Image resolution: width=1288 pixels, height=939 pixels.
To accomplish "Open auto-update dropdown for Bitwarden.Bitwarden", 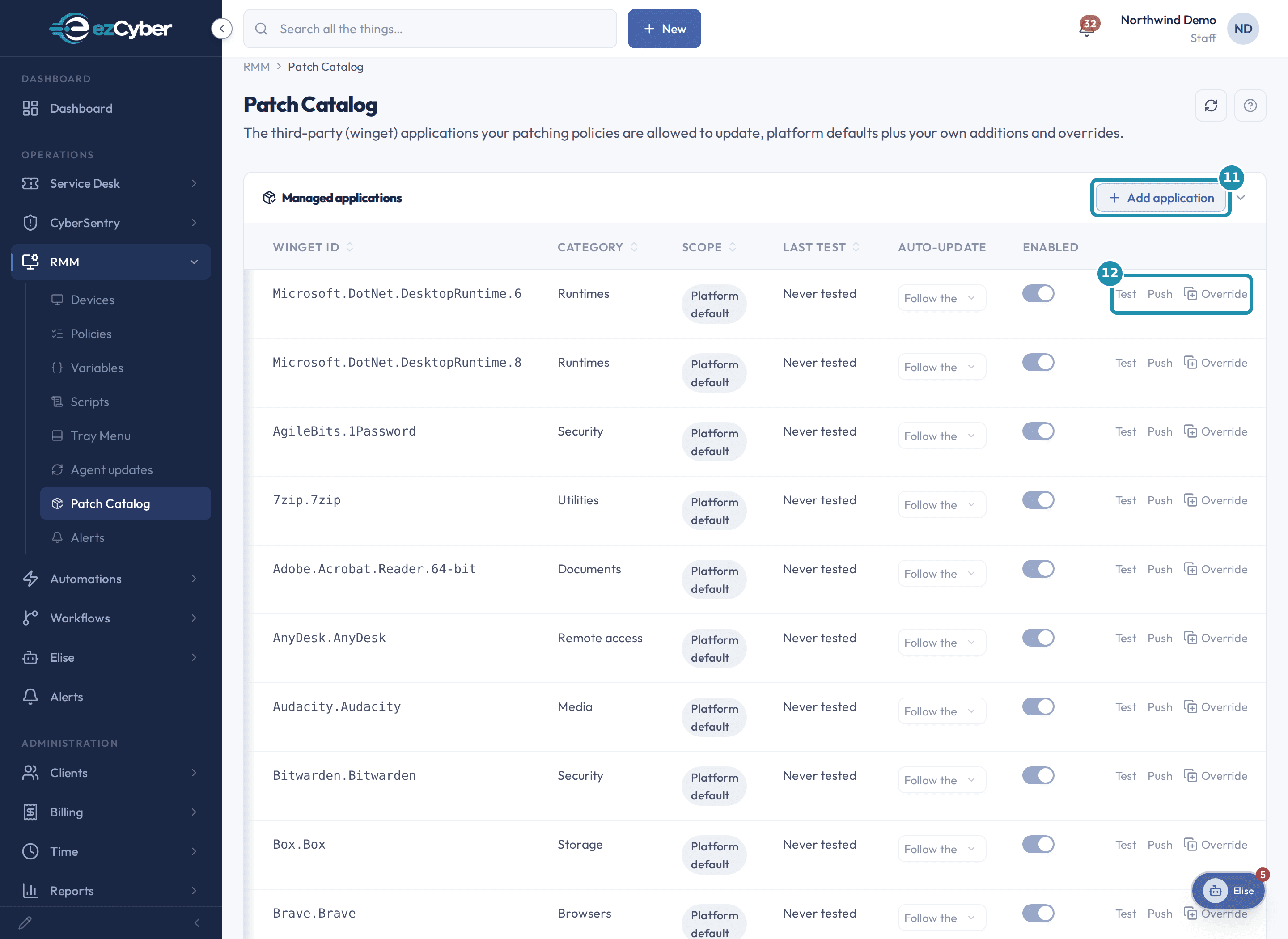I will point(941,779).
